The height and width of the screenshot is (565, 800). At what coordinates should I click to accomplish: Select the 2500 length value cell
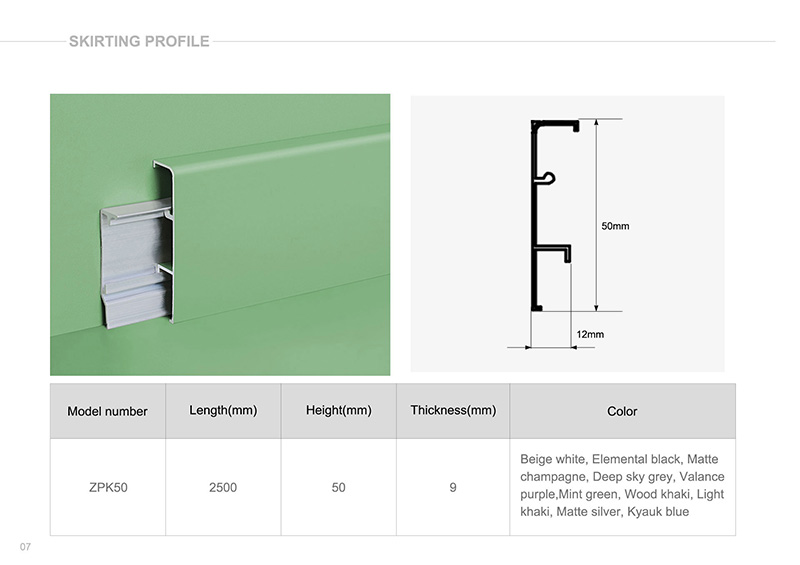tap(223, 487)
